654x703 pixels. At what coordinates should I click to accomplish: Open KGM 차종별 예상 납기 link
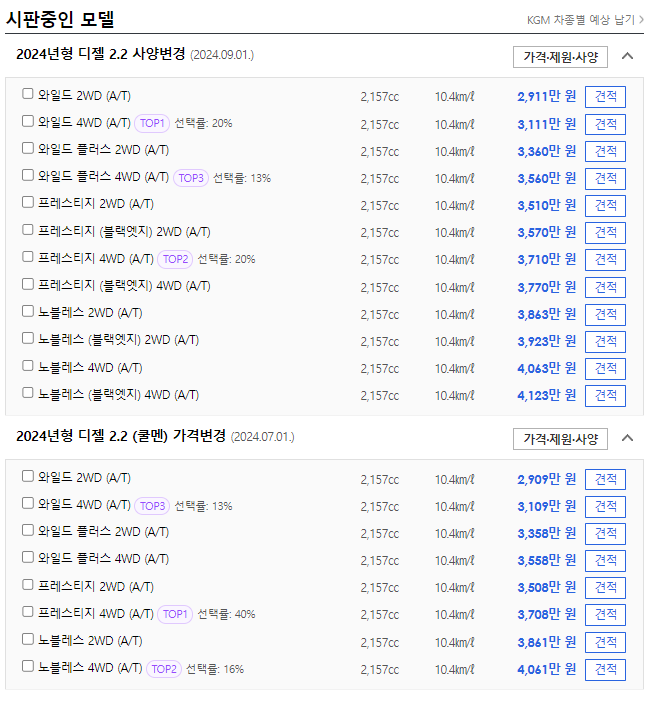click(x=585, y=20)
